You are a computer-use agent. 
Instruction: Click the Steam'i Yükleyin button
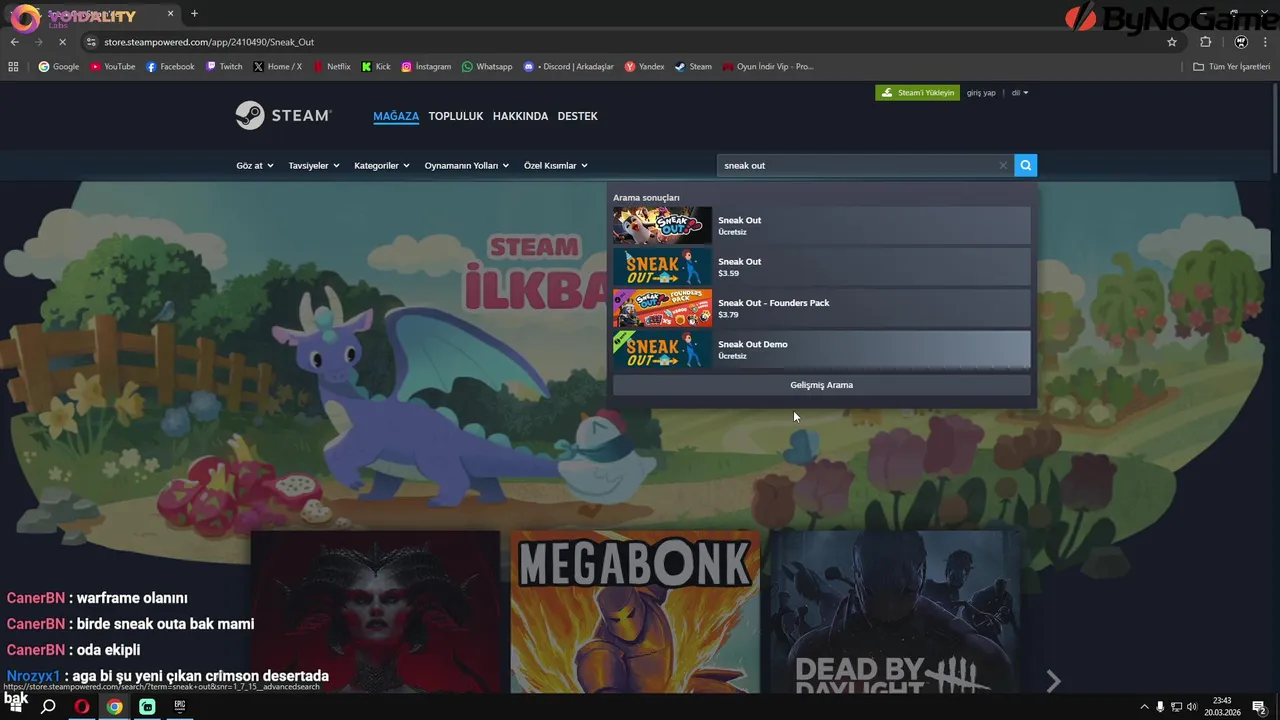pyautogui.click(x=917, y=93)
